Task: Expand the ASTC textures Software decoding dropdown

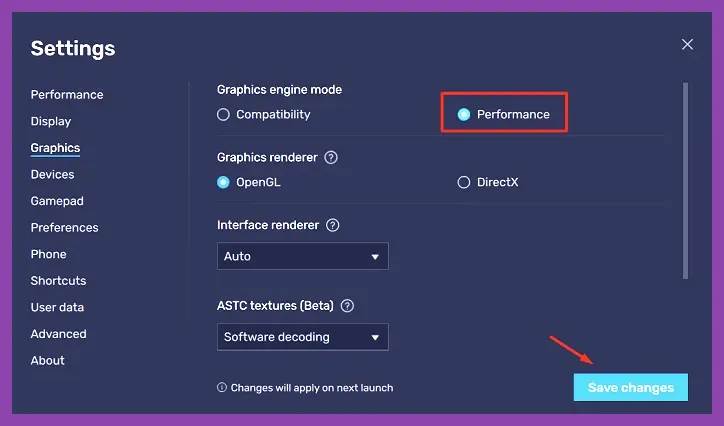Action: pyautogui.click(x=302, y=337)
